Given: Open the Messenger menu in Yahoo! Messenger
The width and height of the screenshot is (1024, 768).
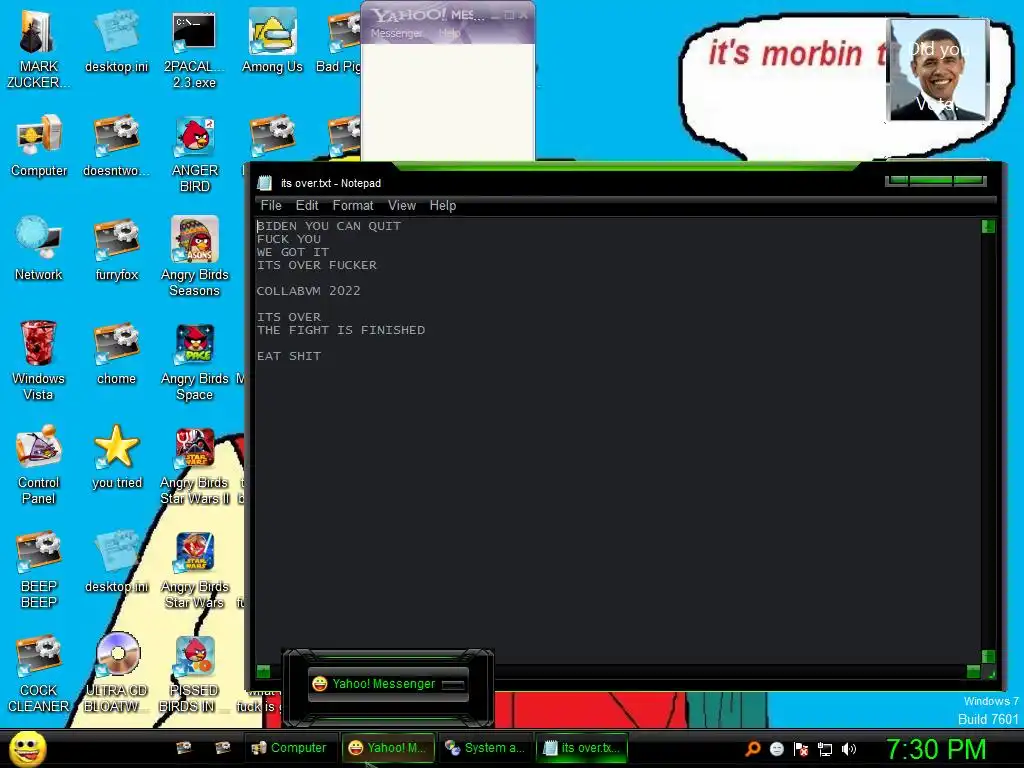Looking at the screenshot, I should [396, 33].
